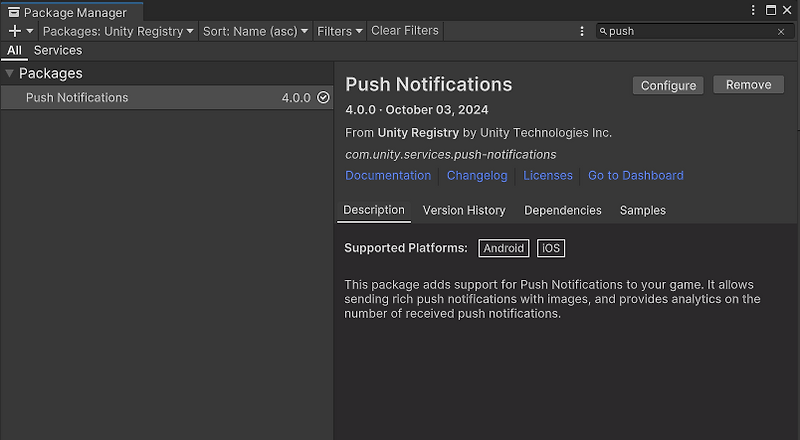Open the Packages: Unity Registry dropdown
800x440 pixels.
(118, 31)
